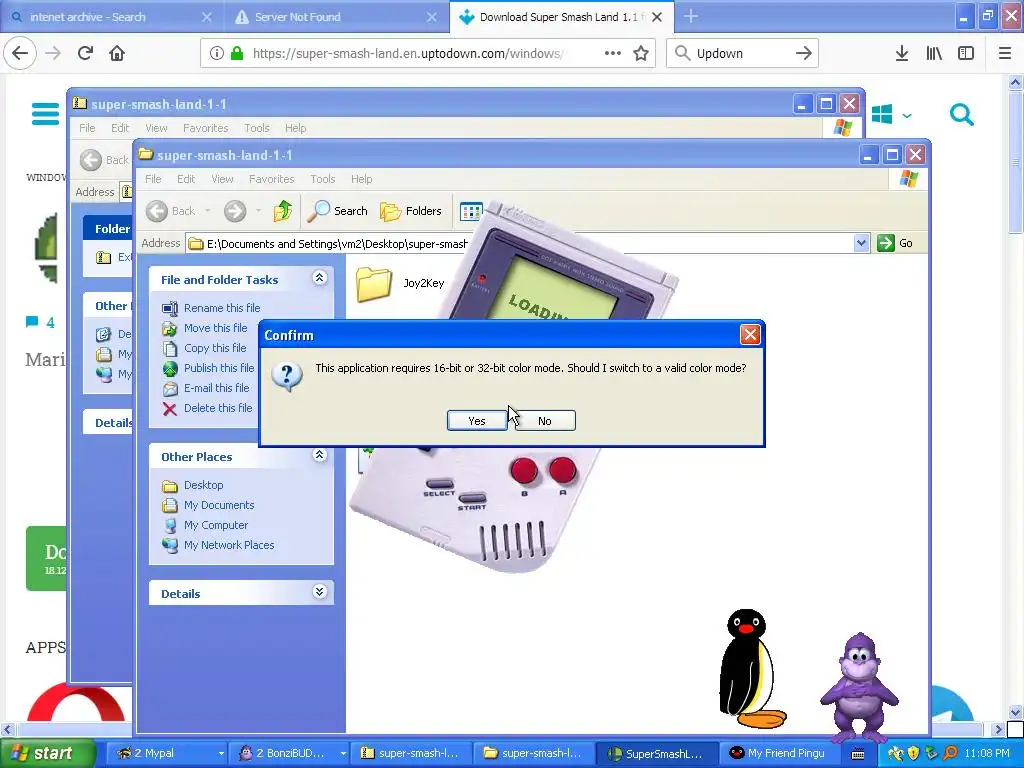
Task: Click Search in Explorer toolbar
Action: [x=337, y=210]
